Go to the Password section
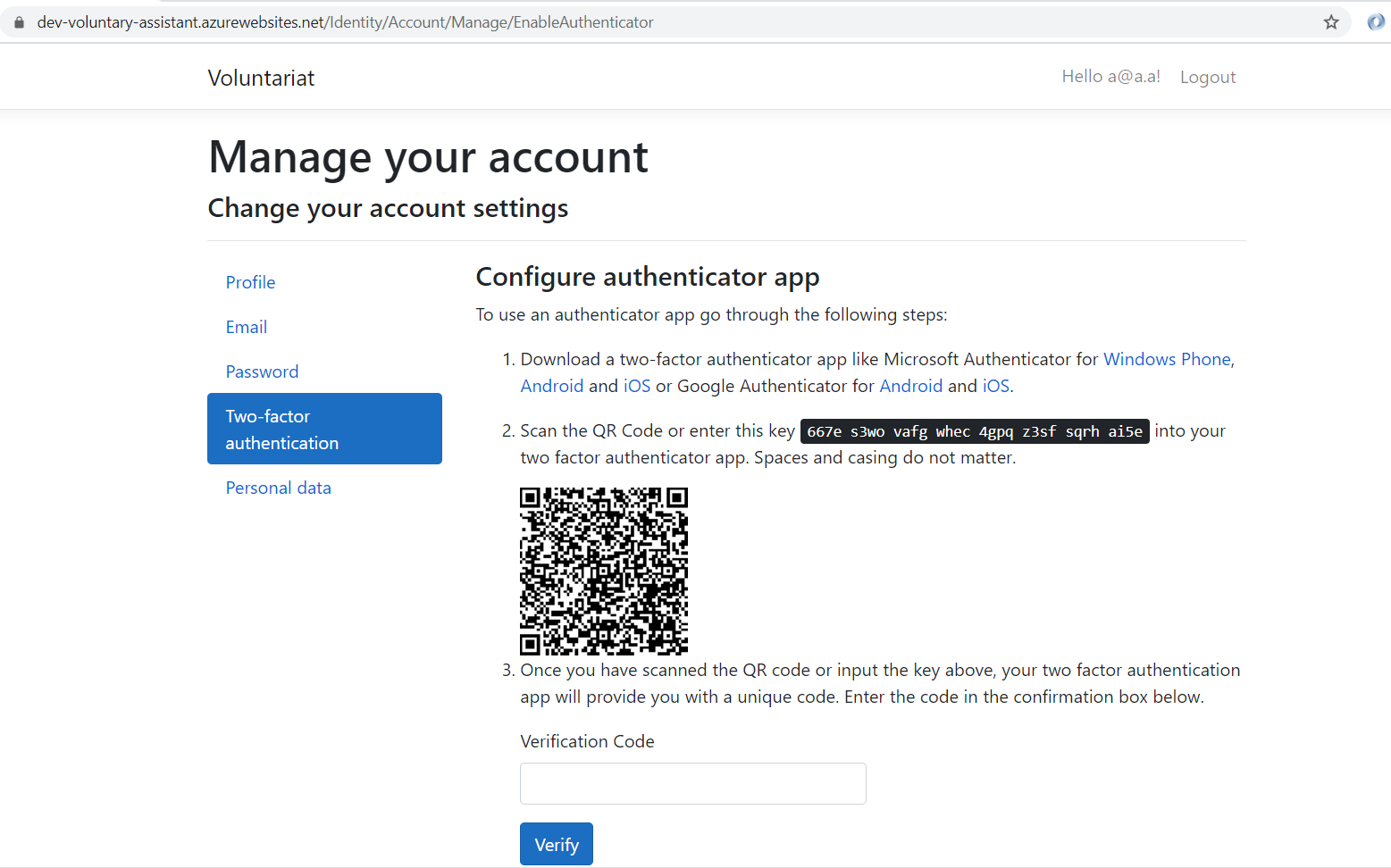This screenshot has height=868, width=1391. tap(262, 371)
